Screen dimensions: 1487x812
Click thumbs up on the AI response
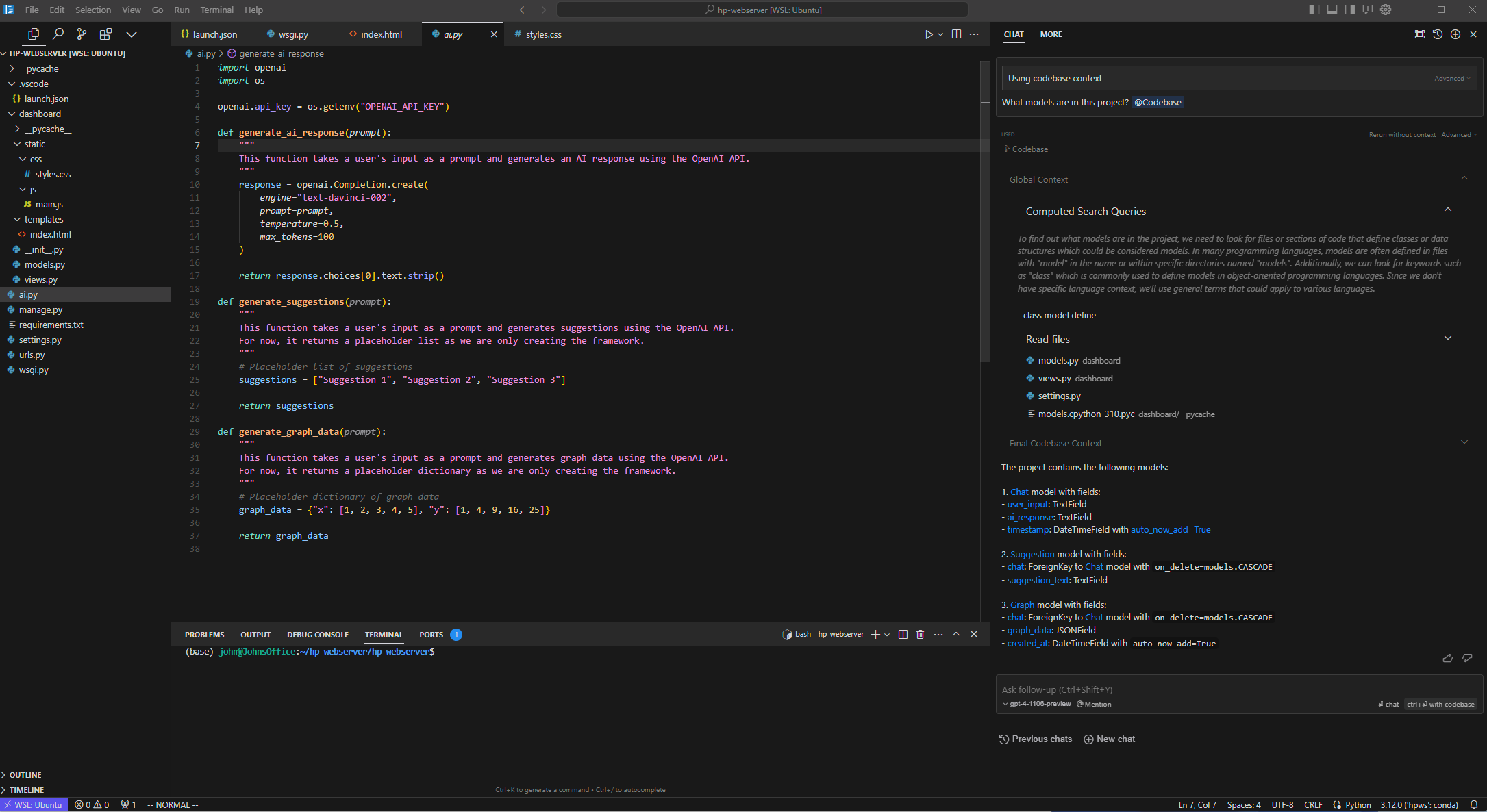coord(1447,658)
